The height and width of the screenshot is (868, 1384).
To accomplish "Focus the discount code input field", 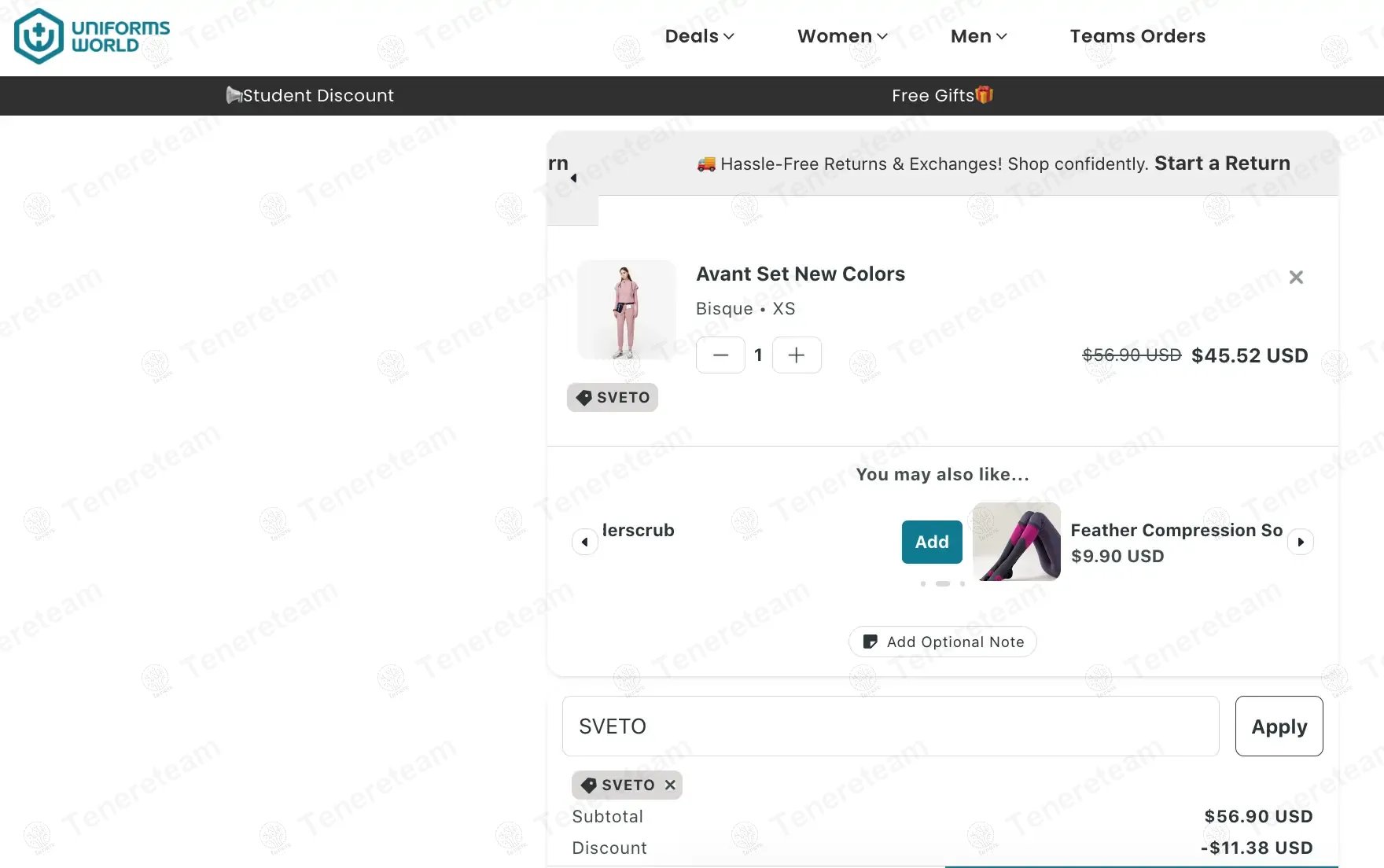I will point(890,726).
